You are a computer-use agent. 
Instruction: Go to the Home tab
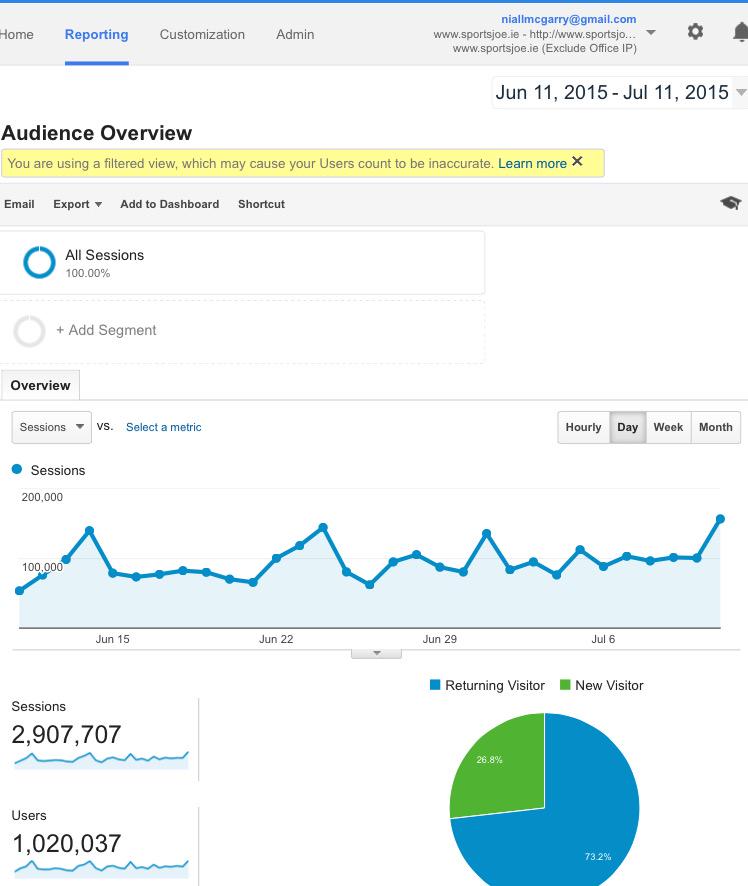16,34
